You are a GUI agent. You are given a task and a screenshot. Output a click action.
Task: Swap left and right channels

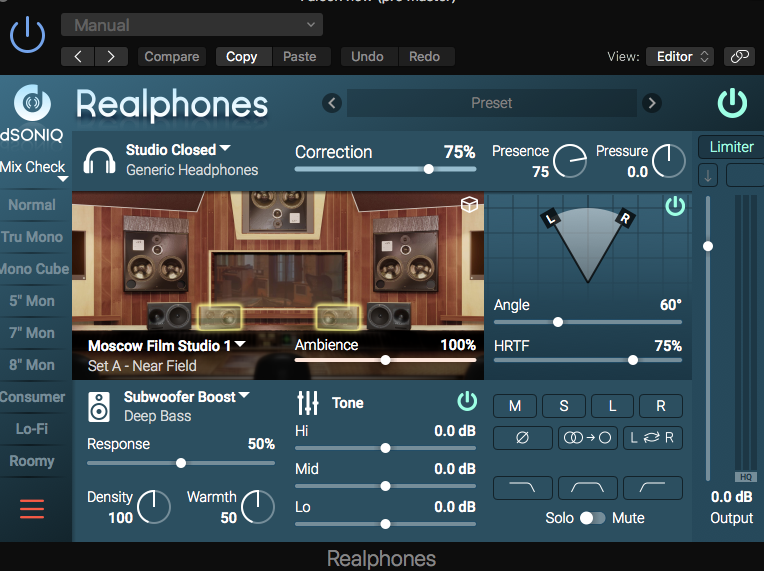(652, 438)
